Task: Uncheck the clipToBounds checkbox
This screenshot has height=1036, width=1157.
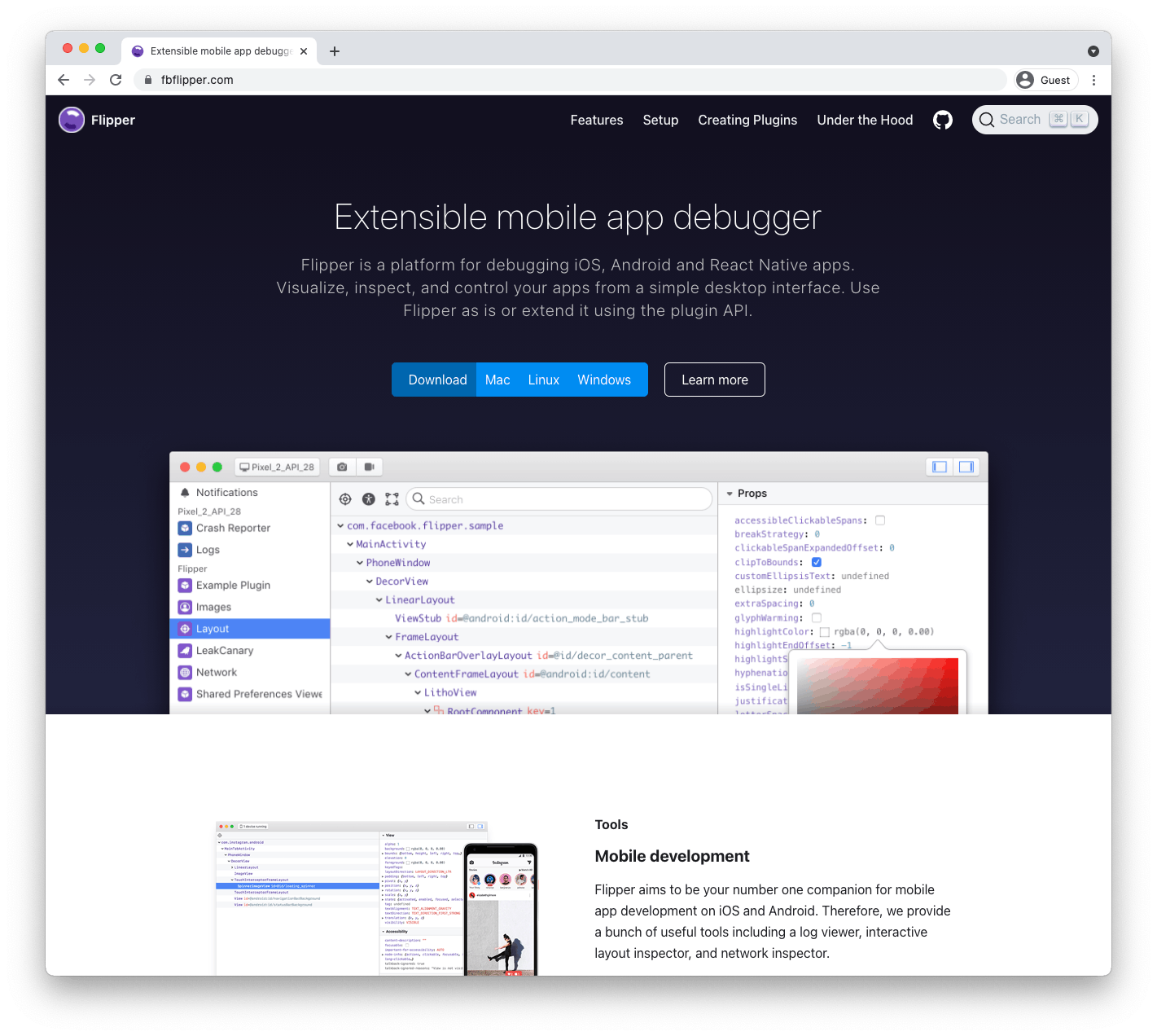Action: 817,562
